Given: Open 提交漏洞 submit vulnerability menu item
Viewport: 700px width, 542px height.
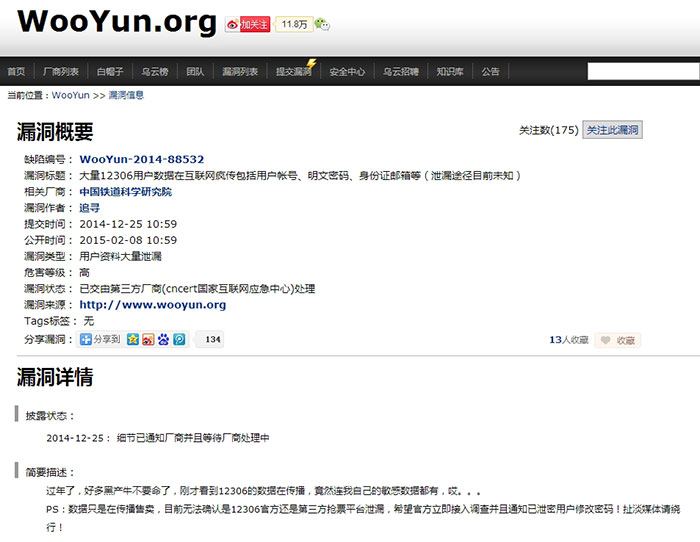Looking at the screenshot, I should (x=294, y=72).
